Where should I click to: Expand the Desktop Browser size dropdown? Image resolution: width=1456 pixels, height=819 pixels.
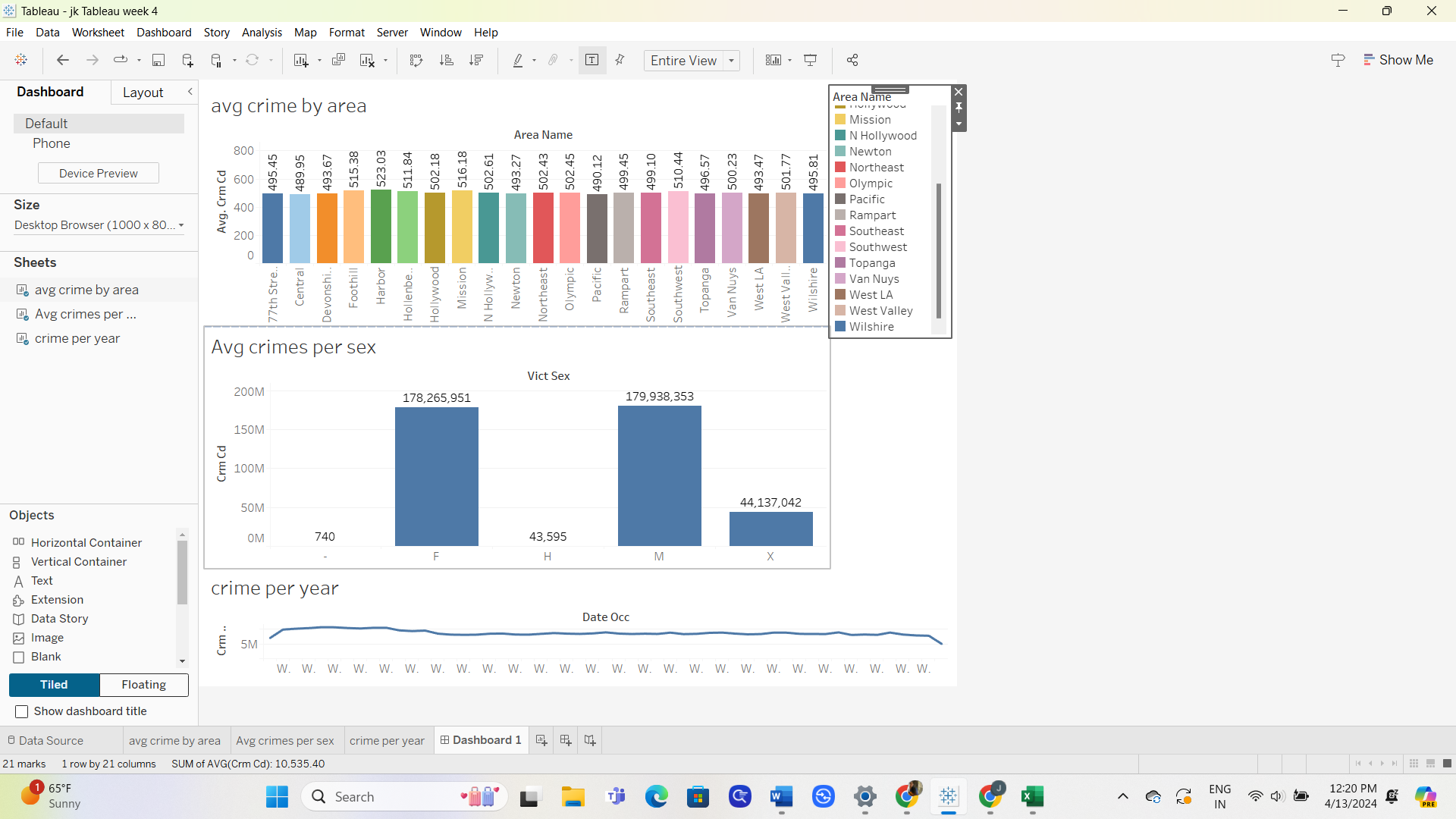180,225
